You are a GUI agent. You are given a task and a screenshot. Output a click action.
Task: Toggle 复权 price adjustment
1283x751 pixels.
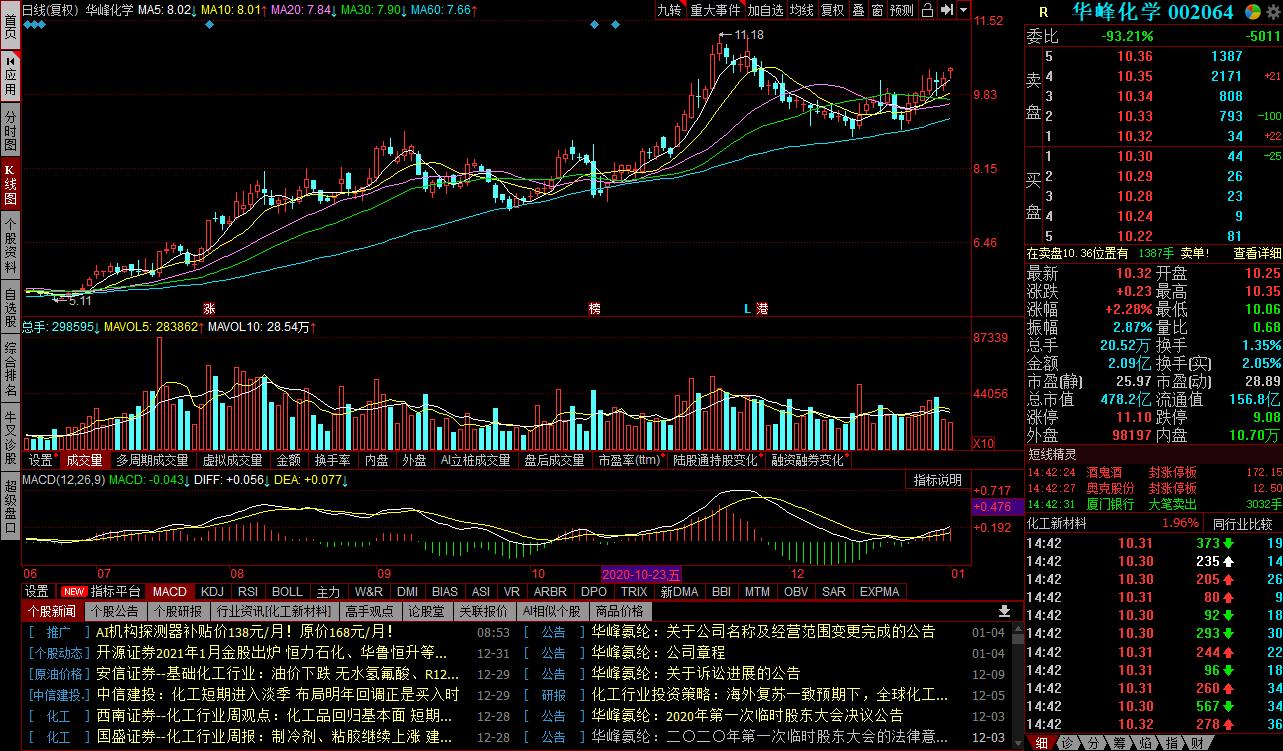click(x=832, y=10)
